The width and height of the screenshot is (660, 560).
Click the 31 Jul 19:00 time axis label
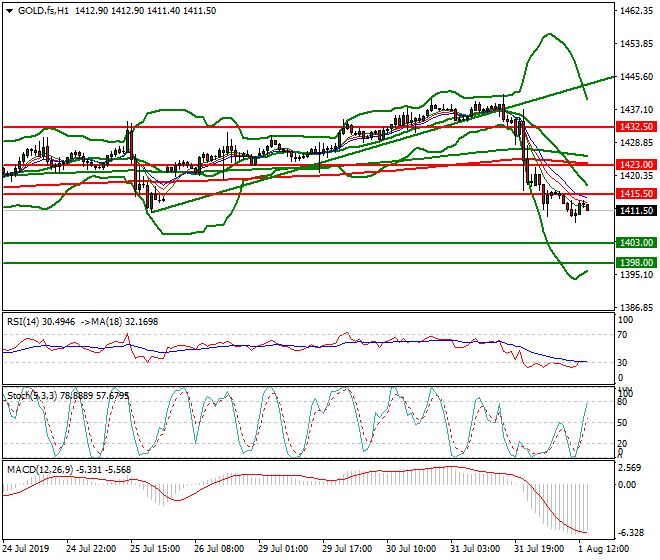(540, 549)
